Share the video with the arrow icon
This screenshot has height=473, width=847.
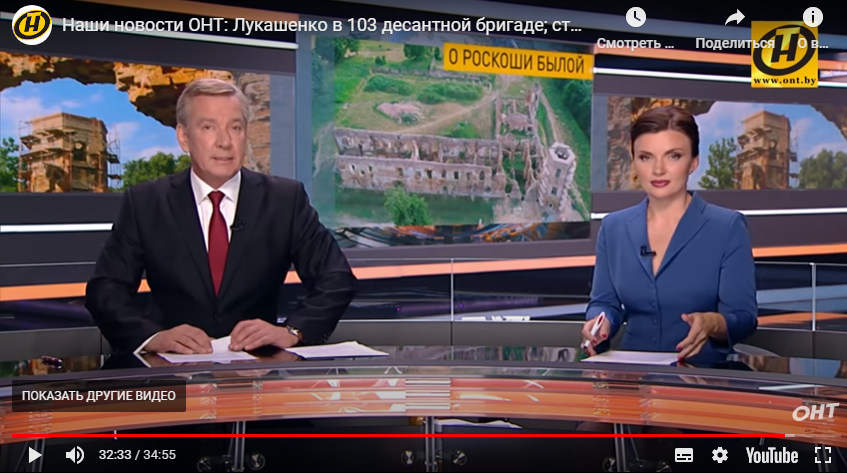[x=735, y=18]
